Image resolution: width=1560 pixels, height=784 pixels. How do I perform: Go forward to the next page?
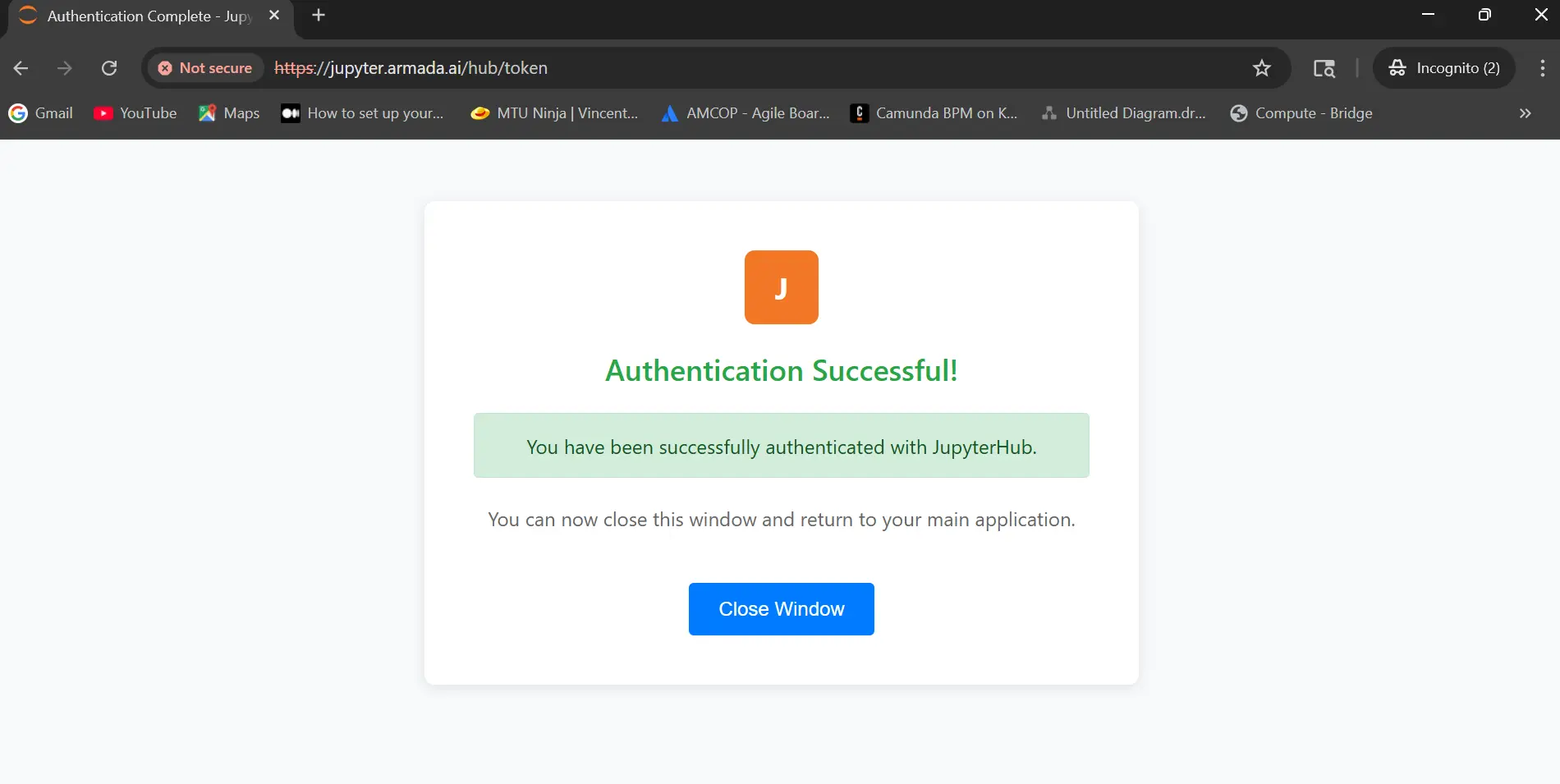(x=65, y=68)
